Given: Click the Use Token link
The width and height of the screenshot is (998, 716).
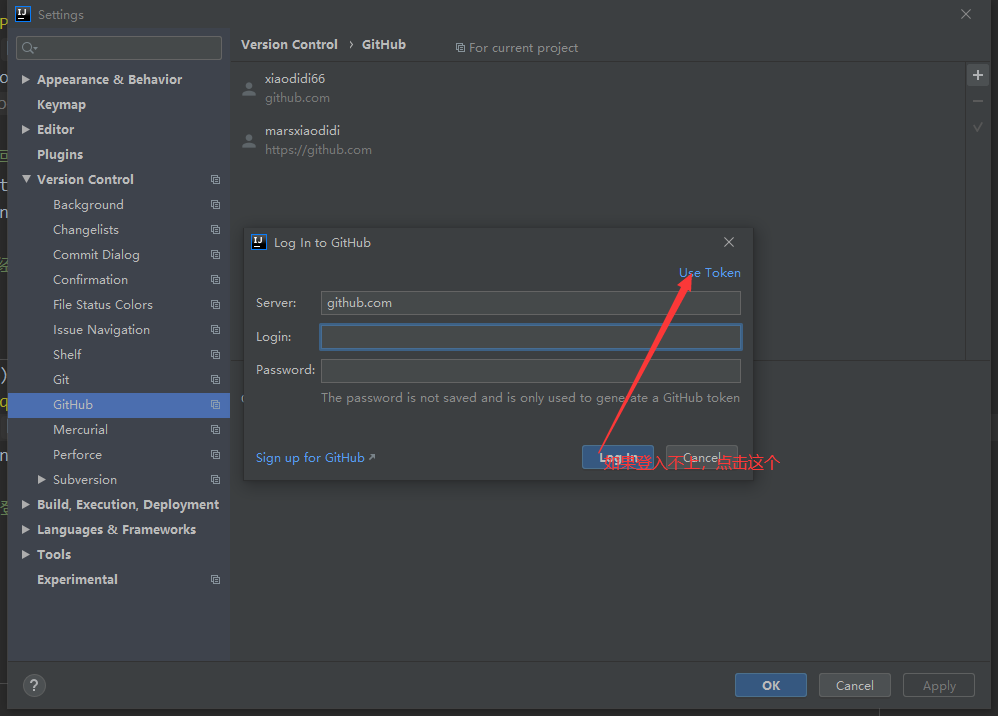Looking at the screenshot, I should point(710,273).
